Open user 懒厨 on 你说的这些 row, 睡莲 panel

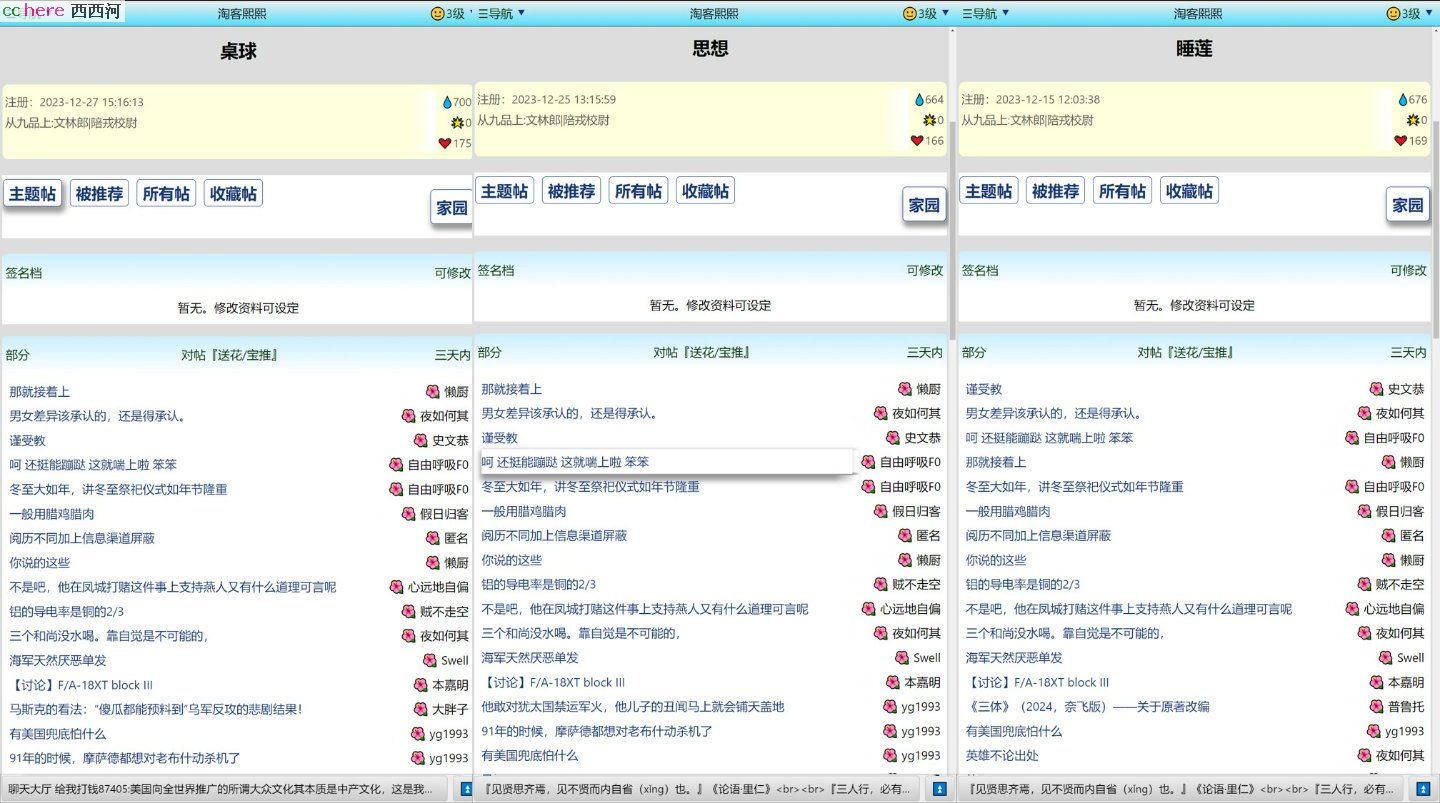[1412, 560]
